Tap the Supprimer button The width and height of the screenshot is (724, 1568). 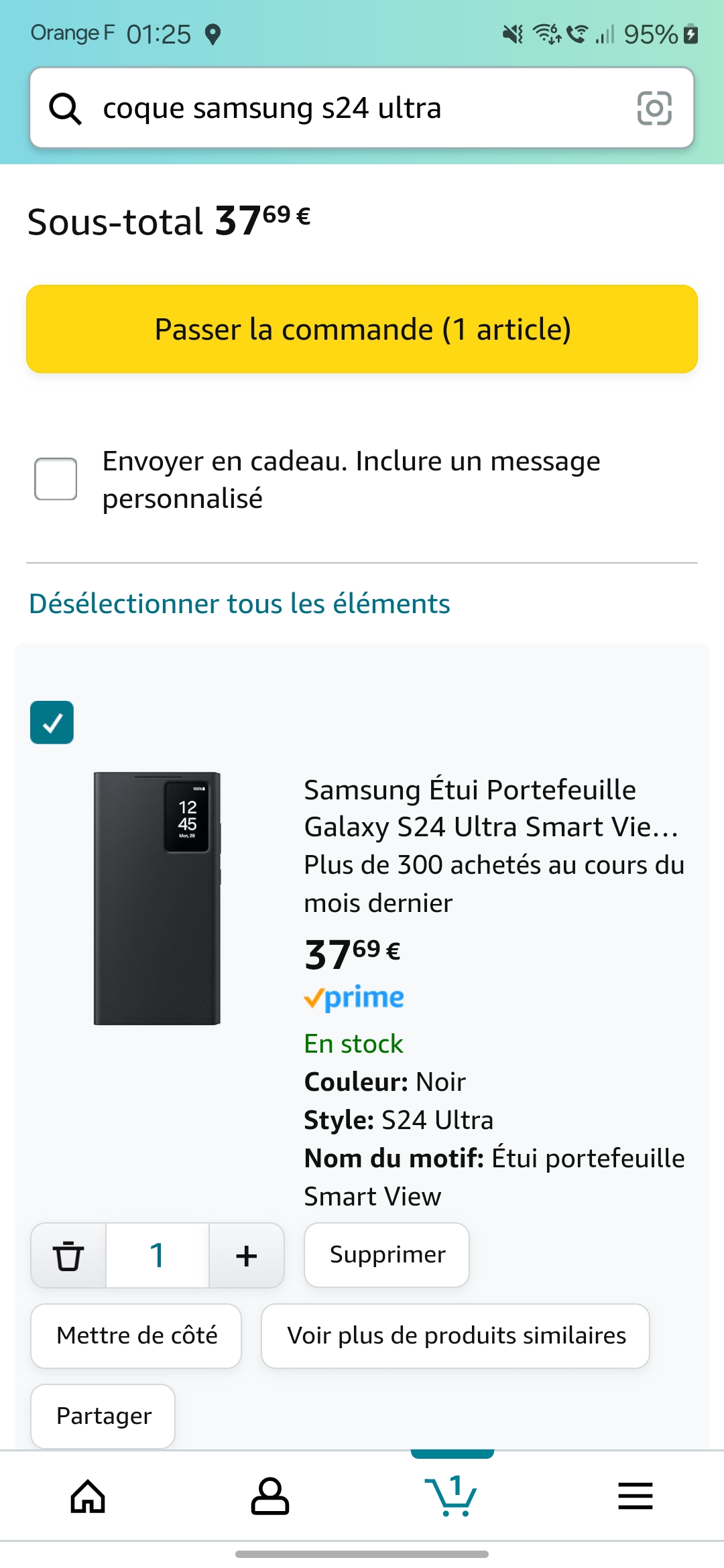387,1254
